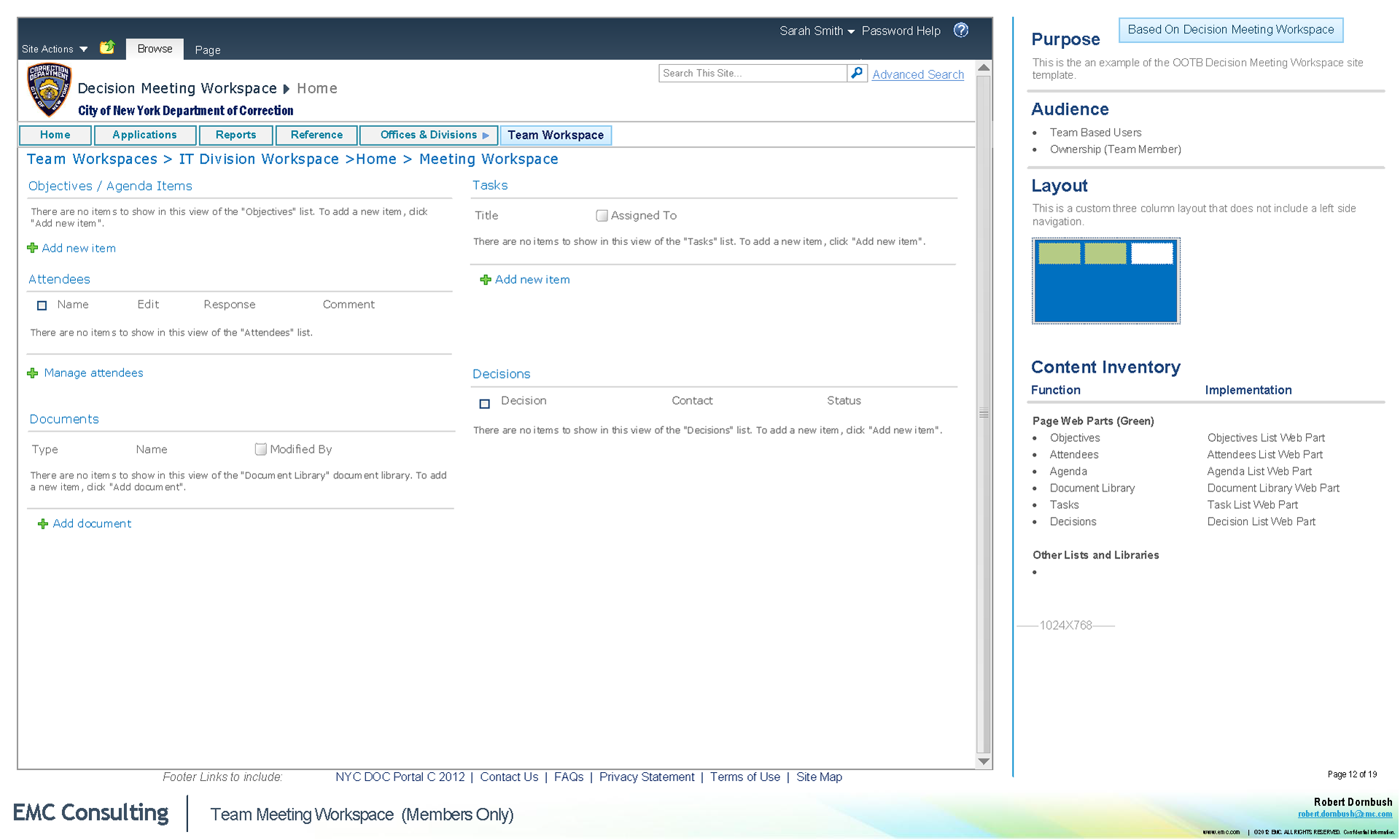Check the Attendees select-all box
Image resolution: width=1400 pixels, height=840 pixels.
pyautogui.click(x=42, y=306)
